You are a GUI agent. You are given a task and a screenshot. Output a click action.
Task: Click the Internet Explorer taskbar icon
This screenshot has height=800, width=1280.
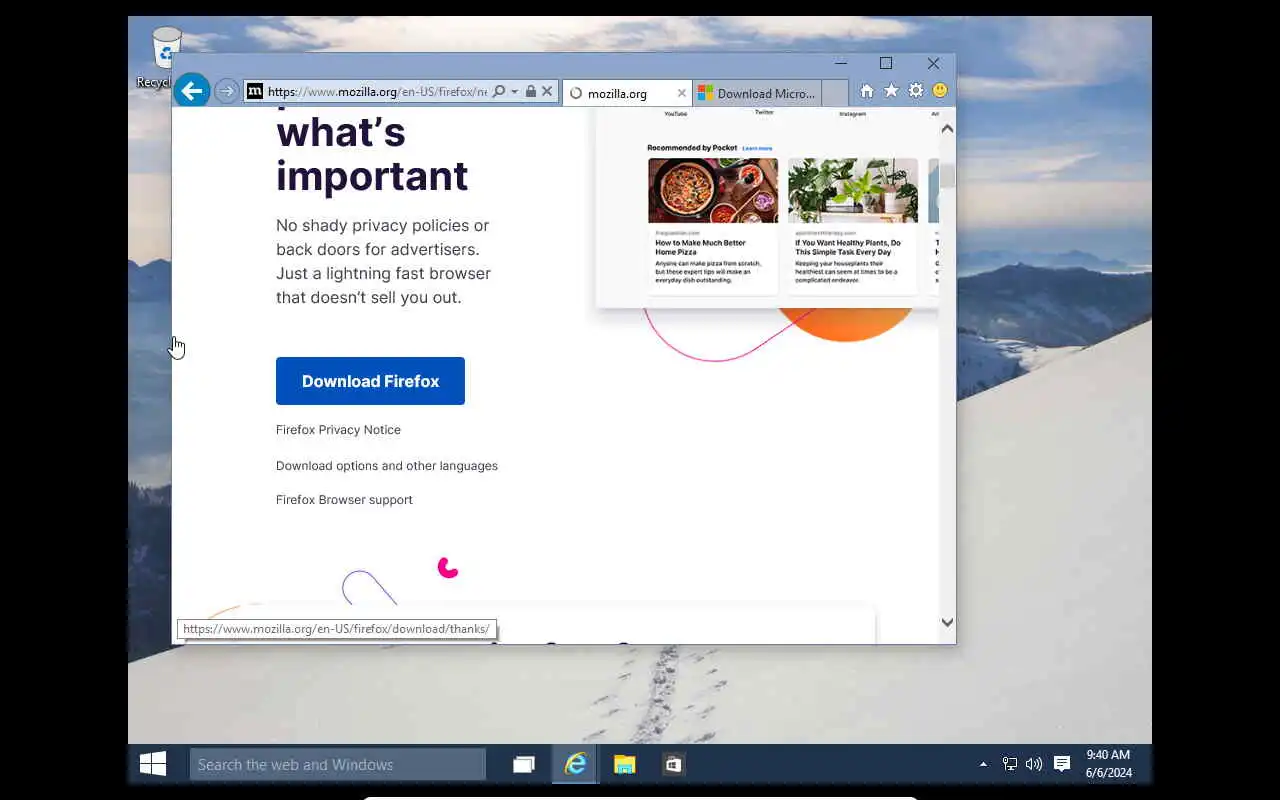(575, 765)
